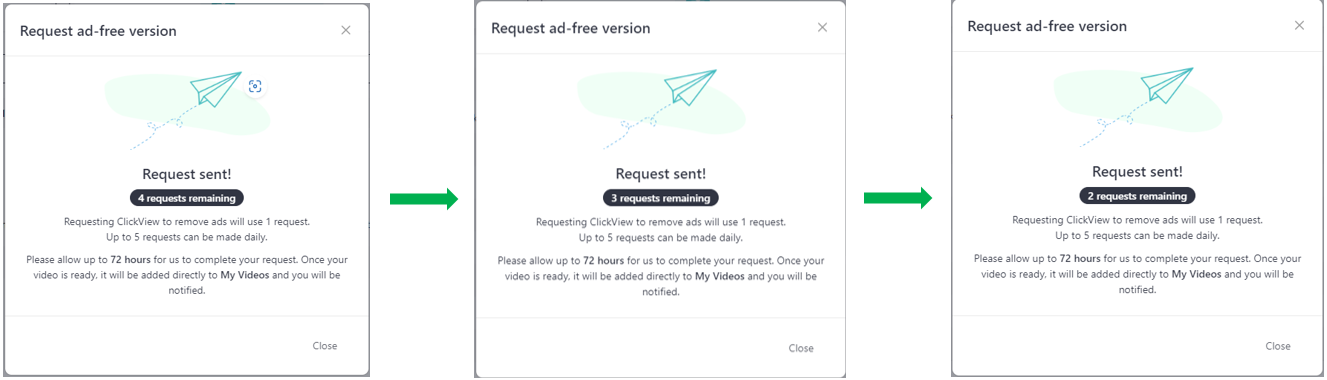Click the green arrow pointing to 3 requests dialog
Viewport: 1327px width, 380px height.
(424, 199)
